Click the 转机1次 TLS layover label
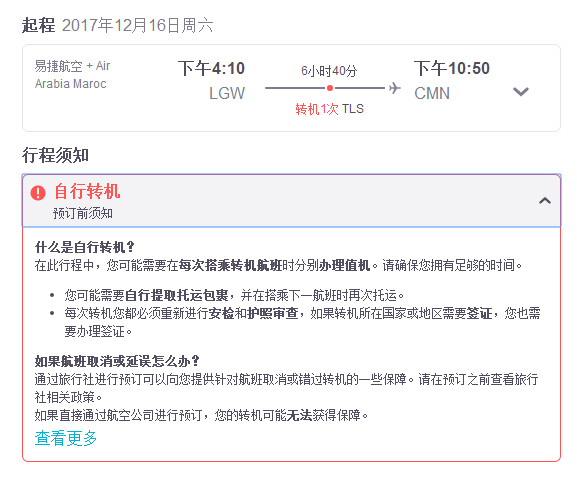 (x=329, y=109)
